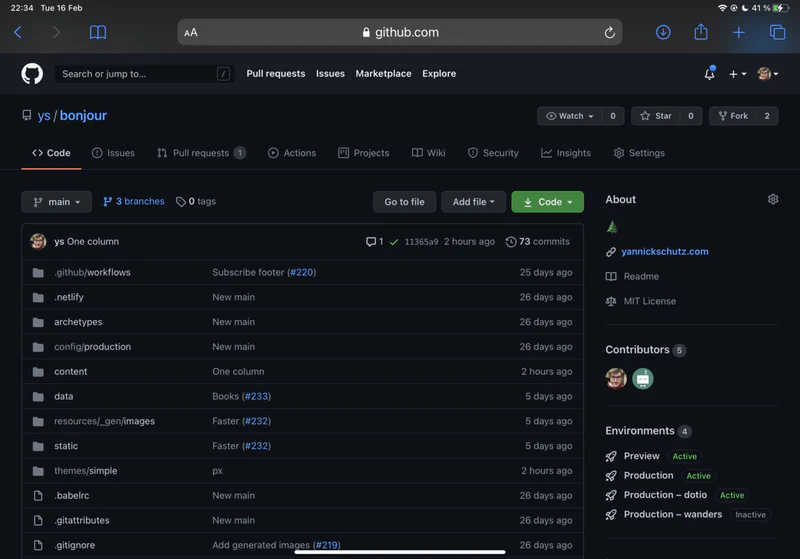Open the Projects tab

(364, 153)
